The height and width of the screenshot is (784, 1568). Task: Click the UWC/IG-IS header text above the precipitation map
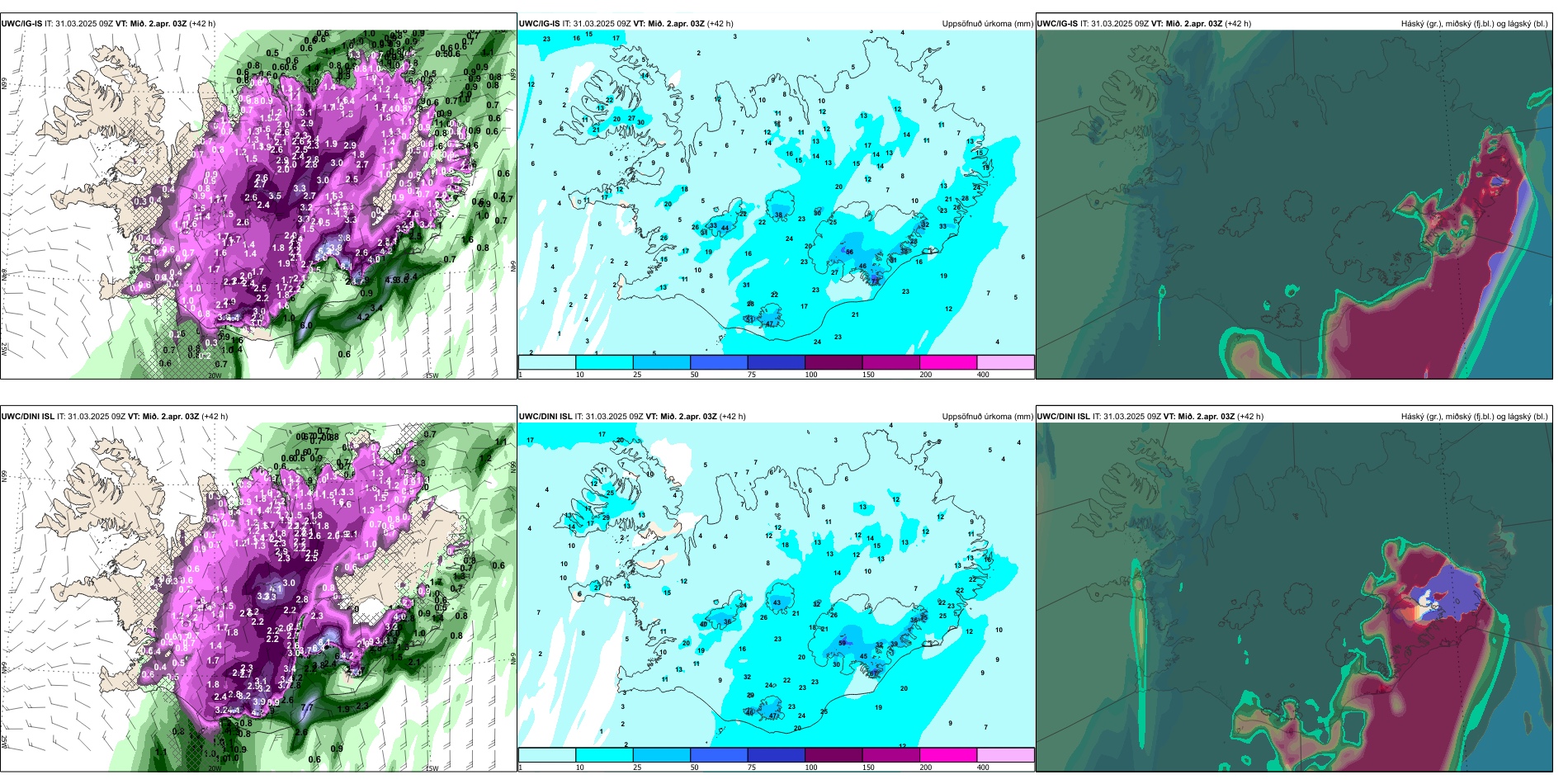pos(626,24)
